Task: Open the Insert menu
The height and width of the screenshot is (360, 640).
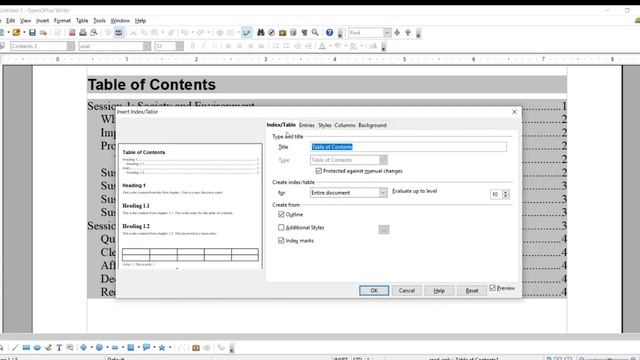Action: (42, 20)
